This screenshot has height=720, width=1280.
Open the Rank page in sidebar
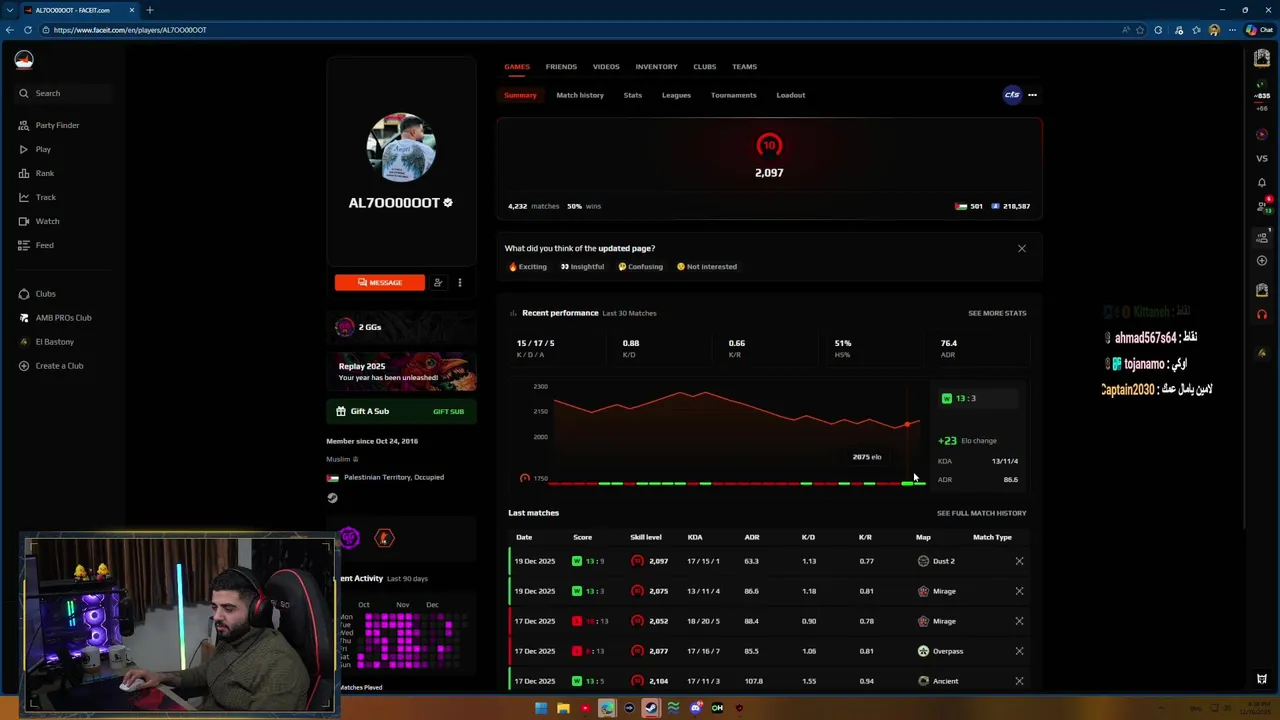[x=36, y=173]
